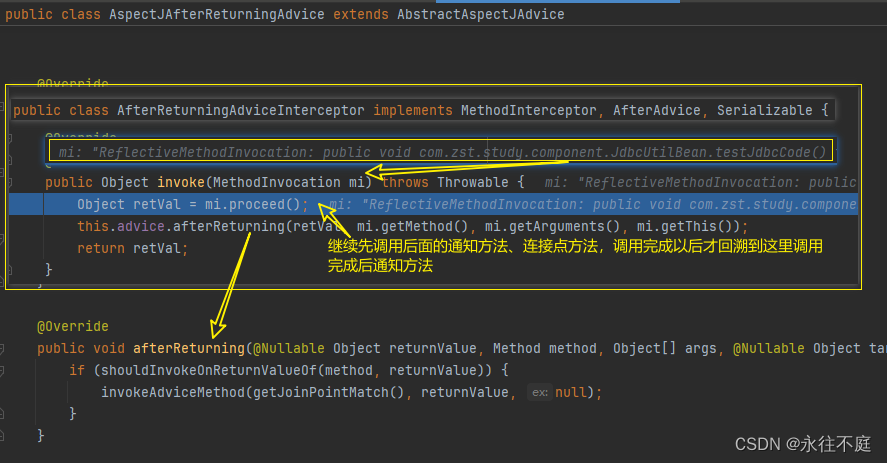The height and width of the screenshot is (463, 887).
Task: Click the null argument
Action: click(571, 392)
